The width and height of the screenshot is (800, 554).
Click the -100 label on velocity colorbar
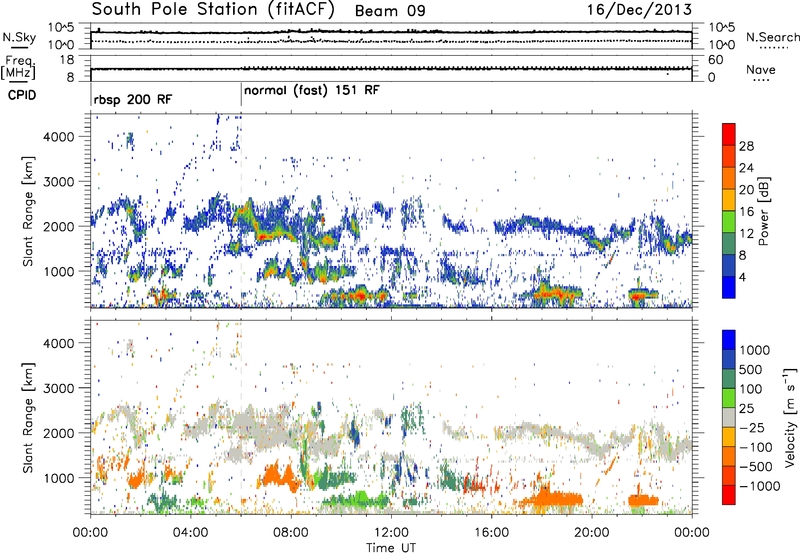click(755, 447)
